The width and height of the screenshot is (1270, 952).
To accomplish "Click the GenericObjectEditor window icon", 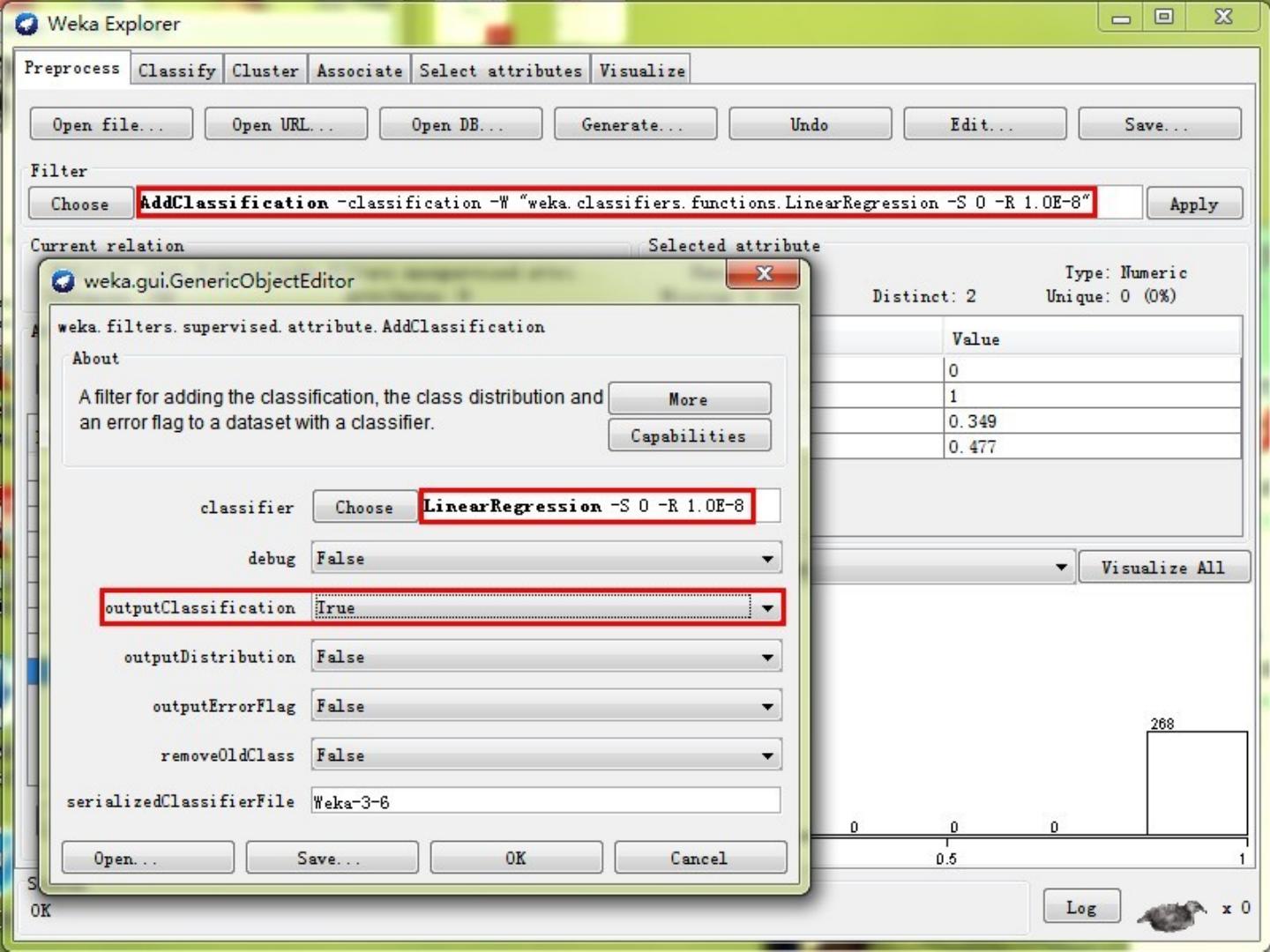I will click(63, 281).
